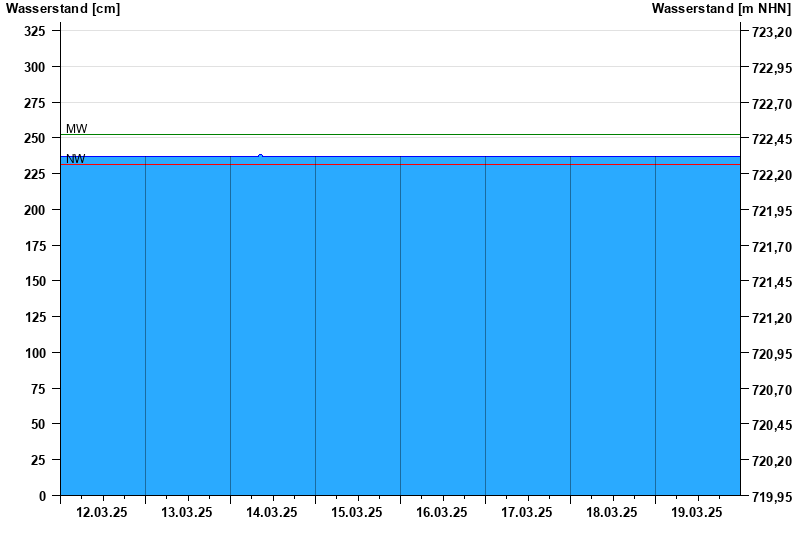Click the 300 left axis value
This screenshot has height=550, width=800.
click(x=35, y=67)
